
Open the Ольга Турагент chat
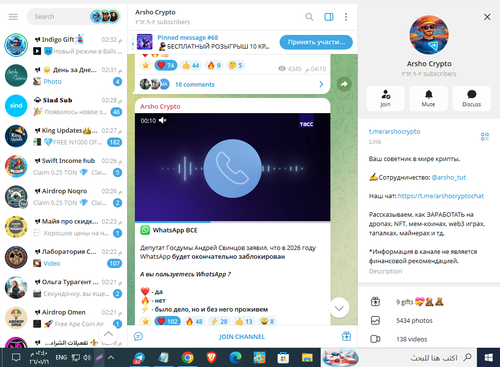pos(63,288)
